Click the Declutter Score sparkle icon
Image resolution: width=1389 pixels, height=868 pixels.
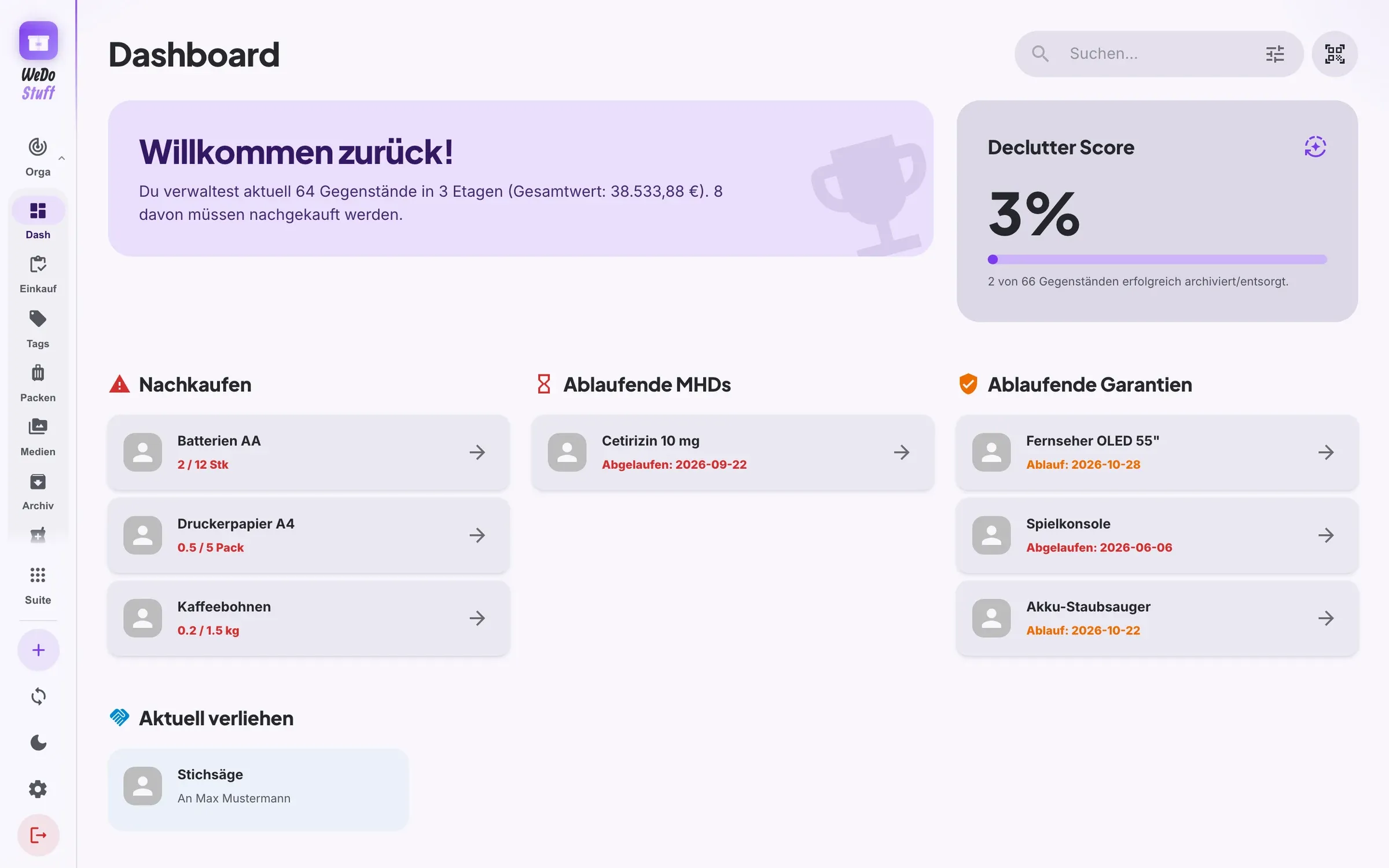pos(1315,146)
